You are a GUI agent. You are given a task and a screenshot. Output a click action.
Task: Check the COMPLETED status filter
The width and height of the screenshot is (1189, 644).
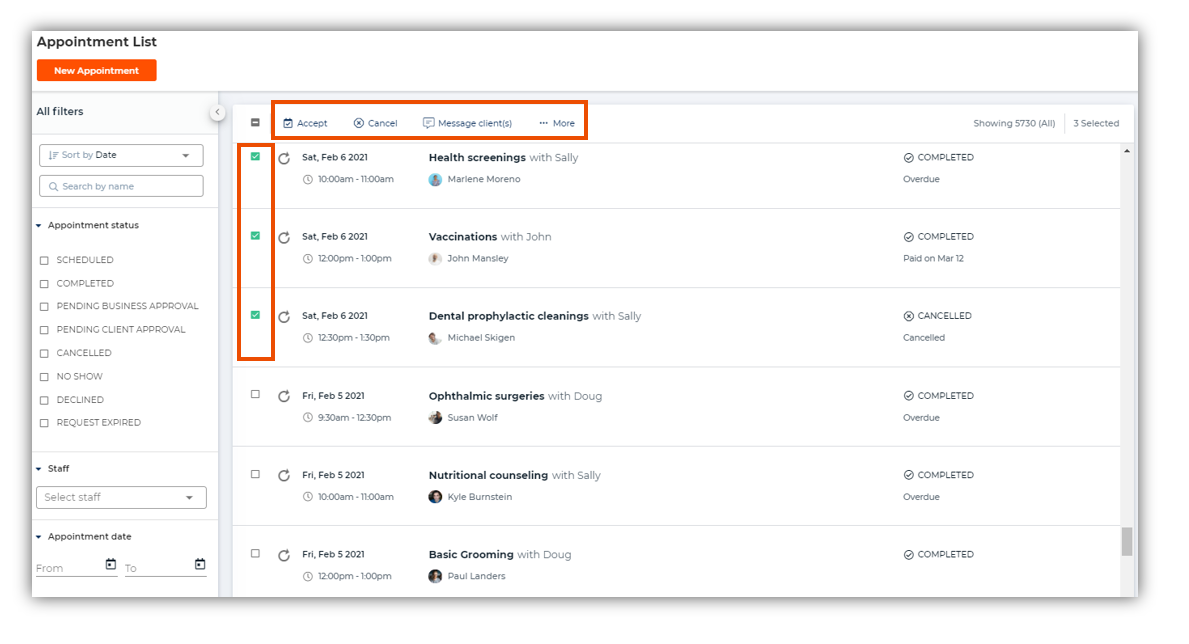pos(44,284)
